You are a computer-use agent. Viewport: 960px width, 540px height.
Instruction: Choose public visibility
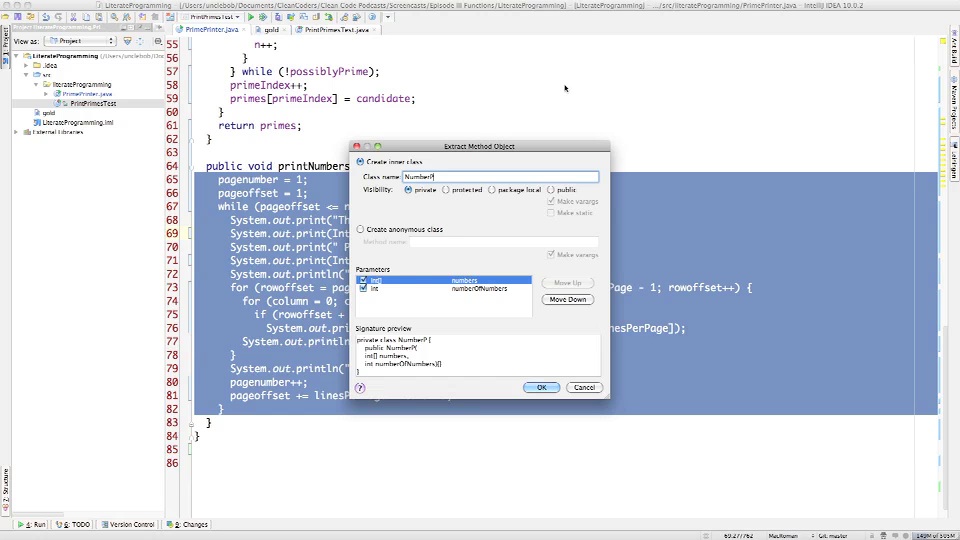(x=550, y=190)
